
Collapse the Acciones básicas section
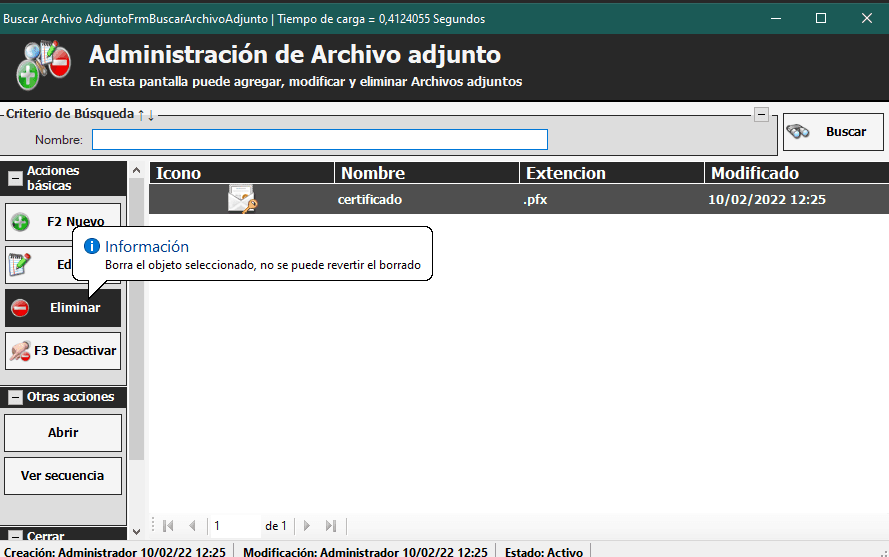pyautogui.click(x=15, y=179)
